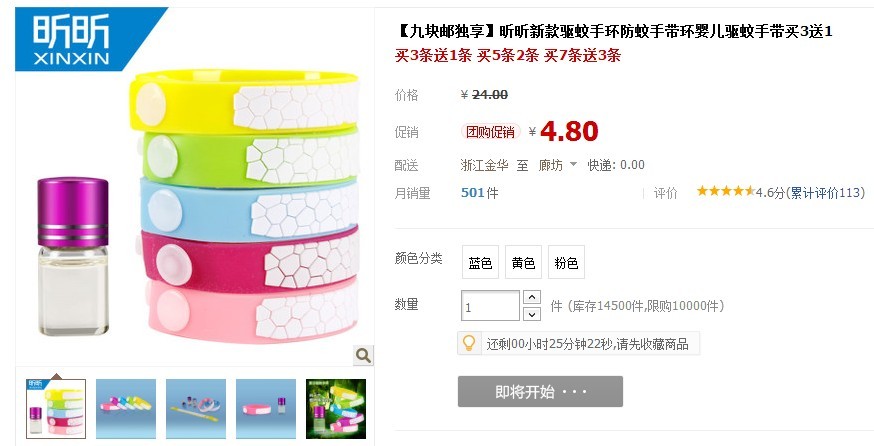Click the 即将开始 button
The width and height of the screenshot is (874, 446).
540,391
